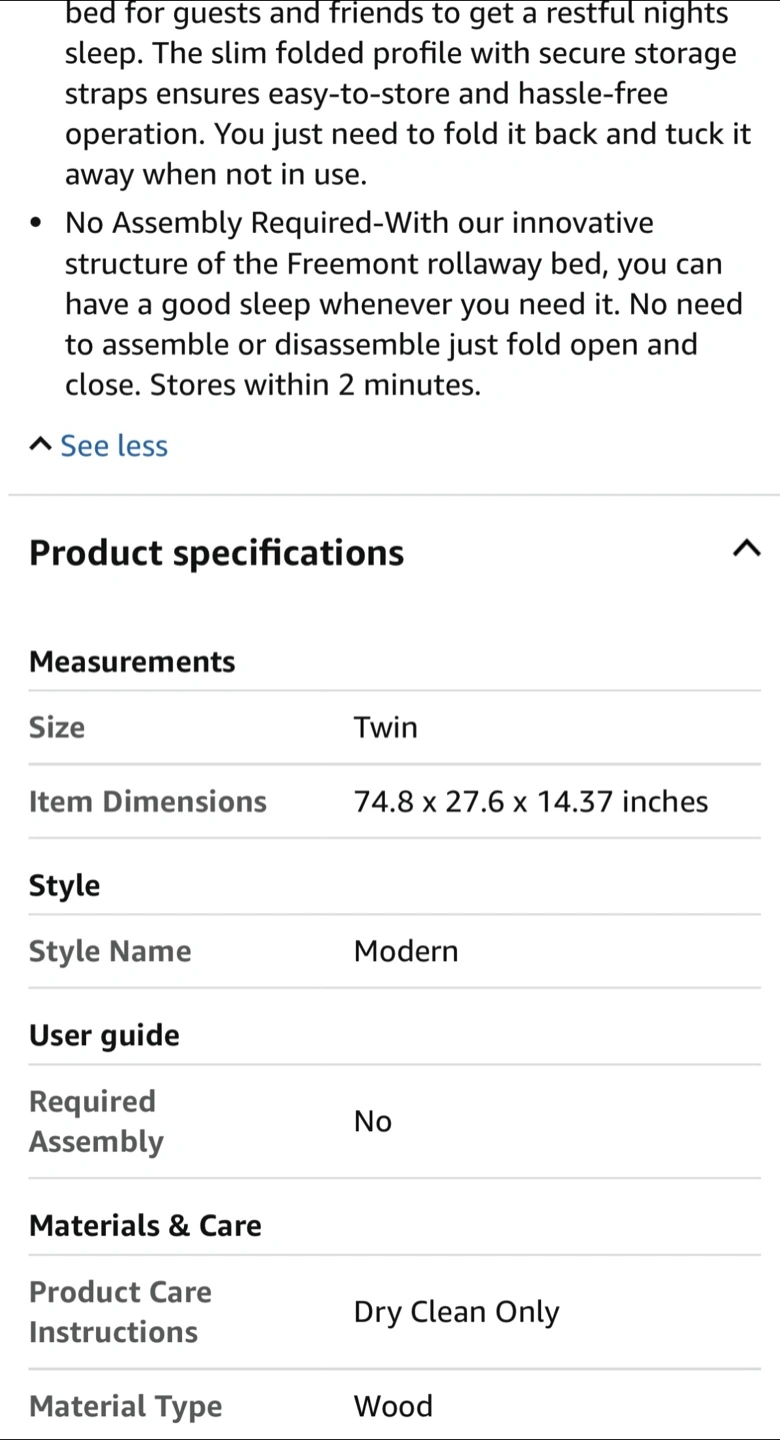Tap the Size row label

click(57, 727)
